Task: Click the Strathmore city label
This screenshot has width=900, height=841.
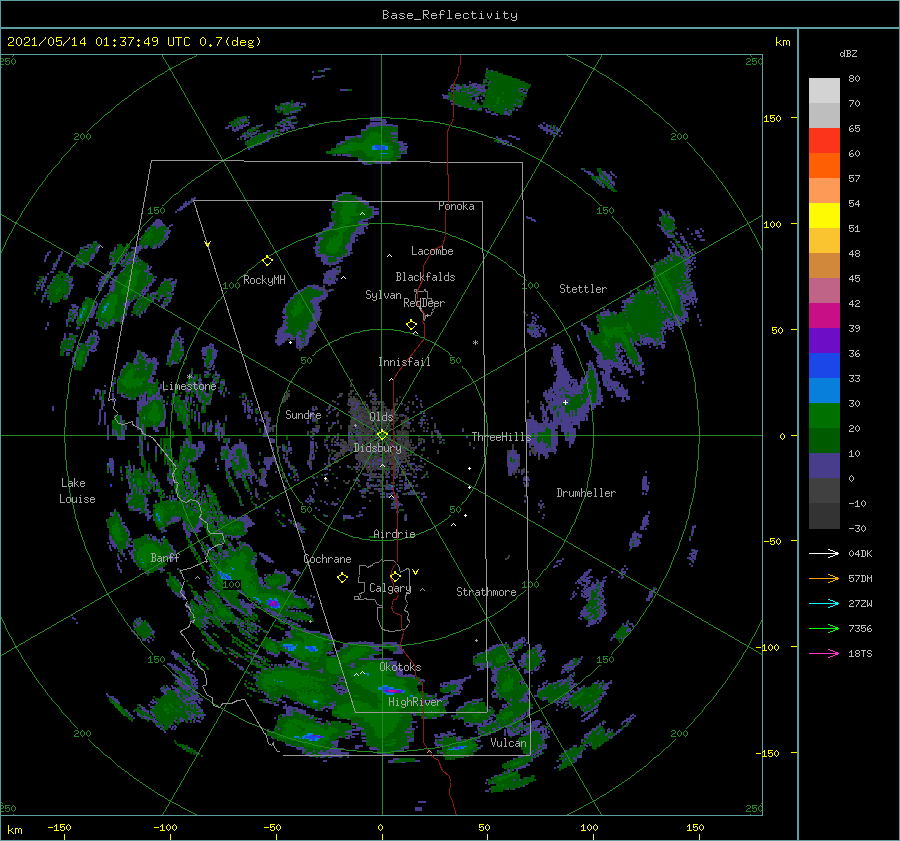Action: 486,592
